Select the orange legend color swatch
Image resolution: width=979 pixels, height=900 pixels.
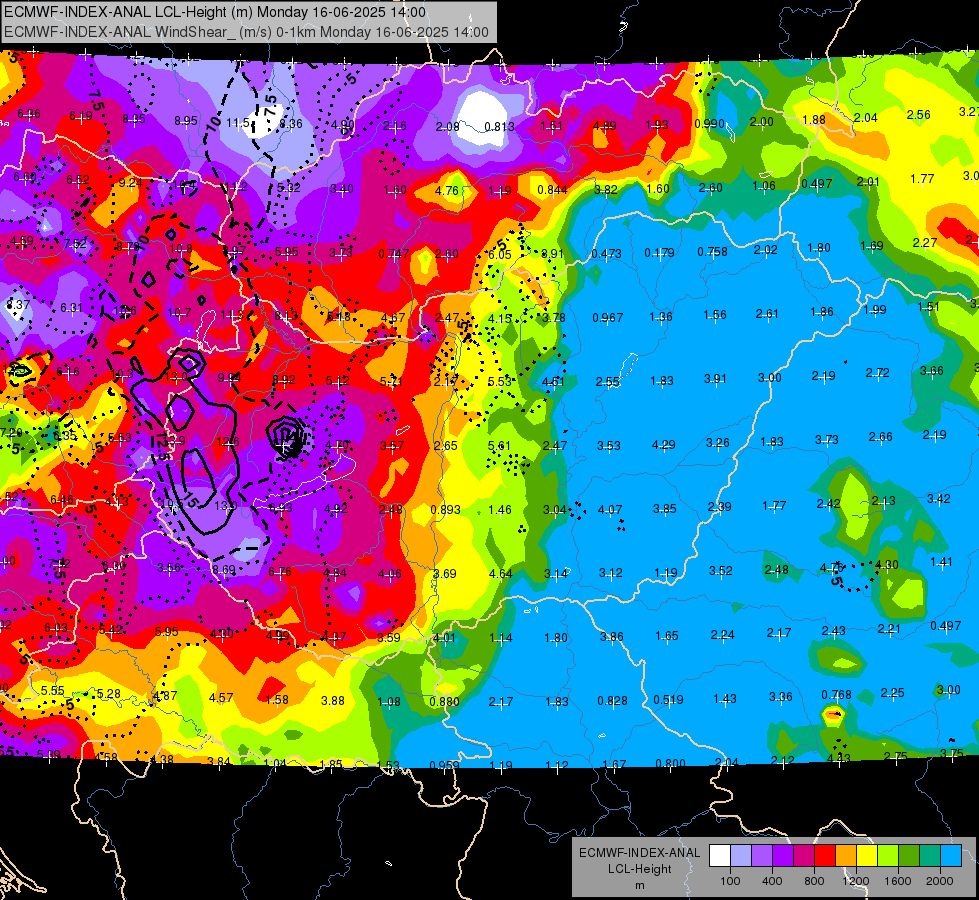coord(846,856)
